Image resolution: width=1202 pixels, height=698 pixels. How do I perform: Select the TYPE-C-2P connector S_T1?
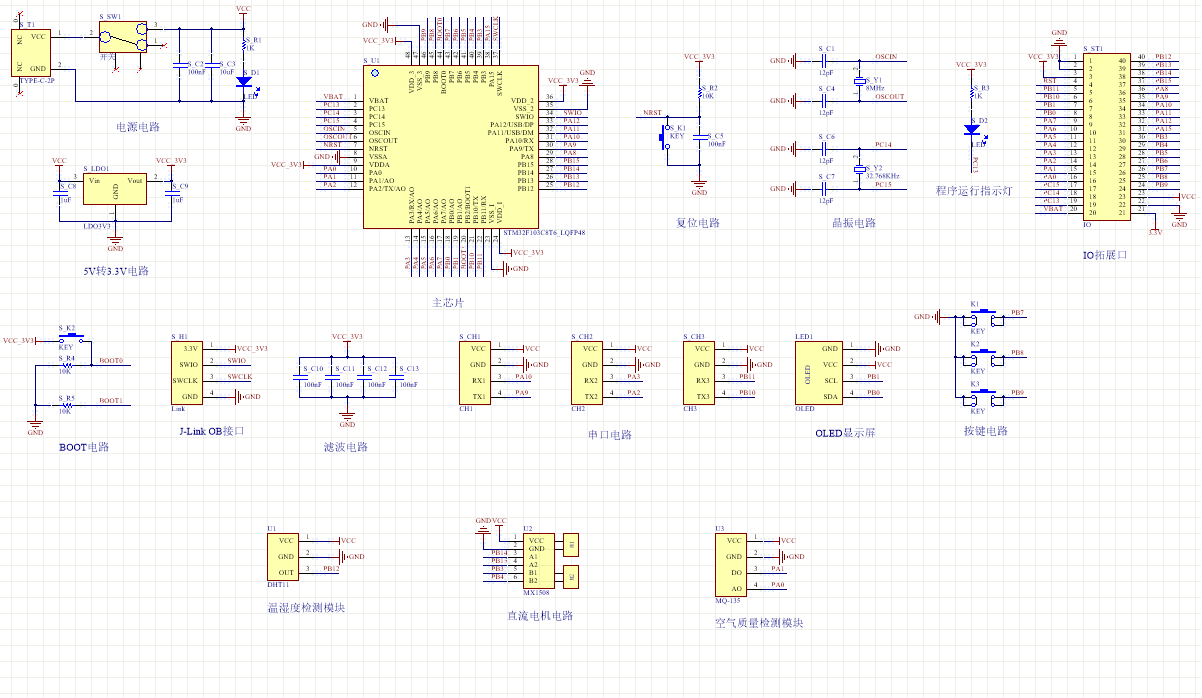point(32,52)
